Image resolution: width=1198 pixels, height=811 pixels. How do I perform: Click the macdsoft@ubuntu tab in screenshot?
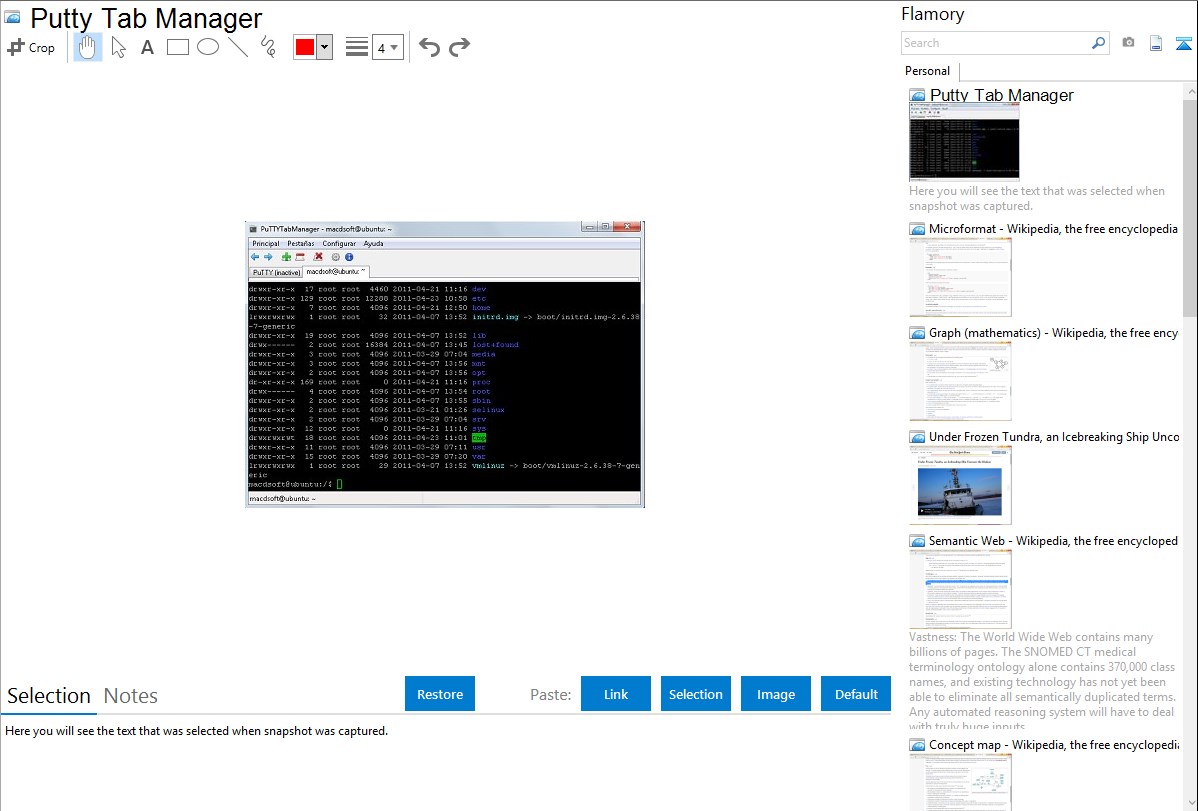tap(335, 271)
